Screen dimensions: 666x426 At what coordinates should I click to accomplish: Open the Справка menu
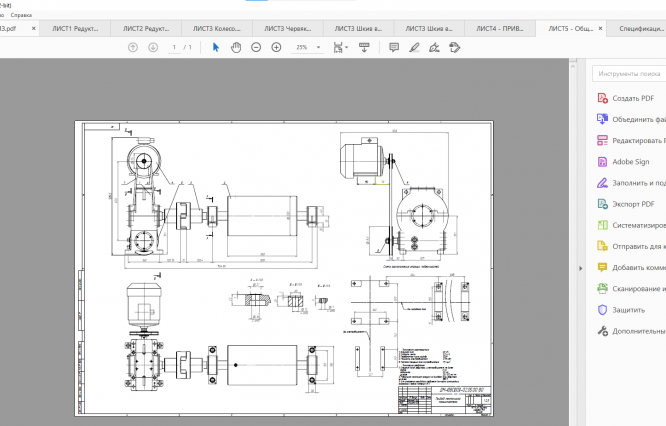(21, 15)
